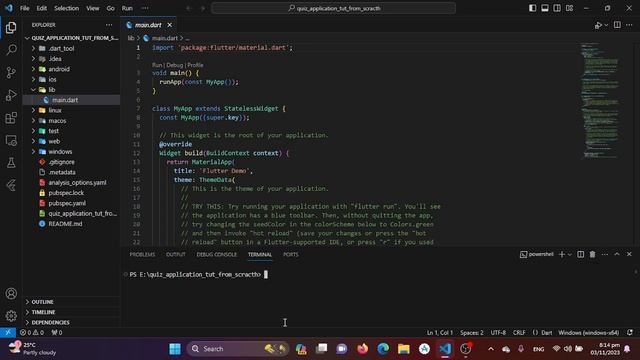Close the main.dart editor tab
Image resolution: width=640 pixels, height=360 pixels.
(169, 25)
